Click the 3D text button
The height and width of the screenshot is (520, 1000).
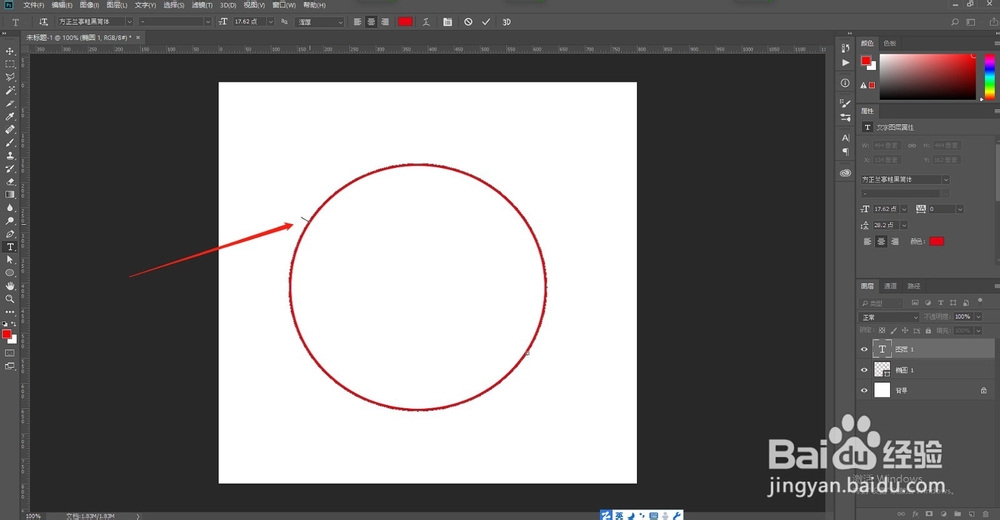(x=506, y=22)
